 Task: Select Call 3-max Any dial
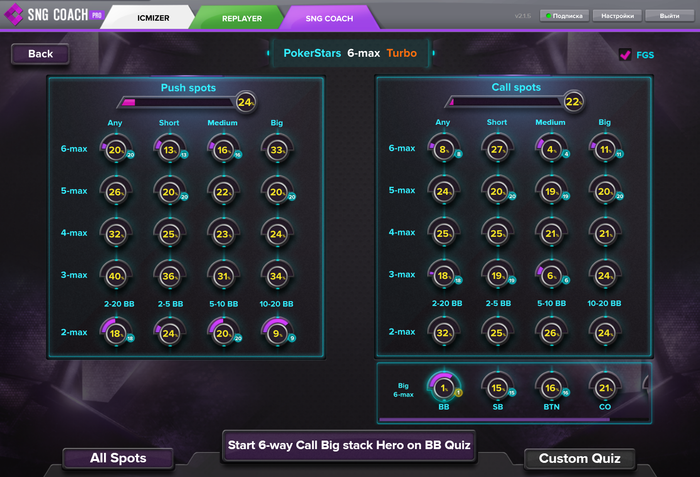pos(444,276)
